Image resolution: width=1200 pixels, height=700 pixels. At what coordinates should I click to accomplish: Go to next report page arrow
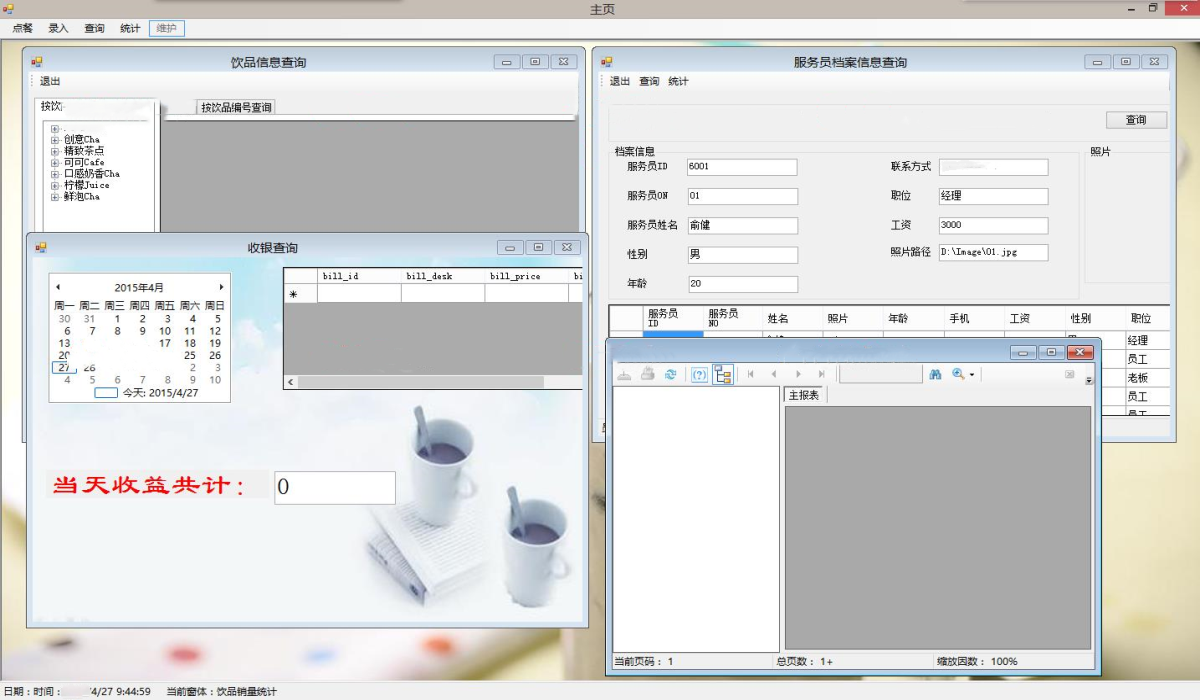click(798, 374)
